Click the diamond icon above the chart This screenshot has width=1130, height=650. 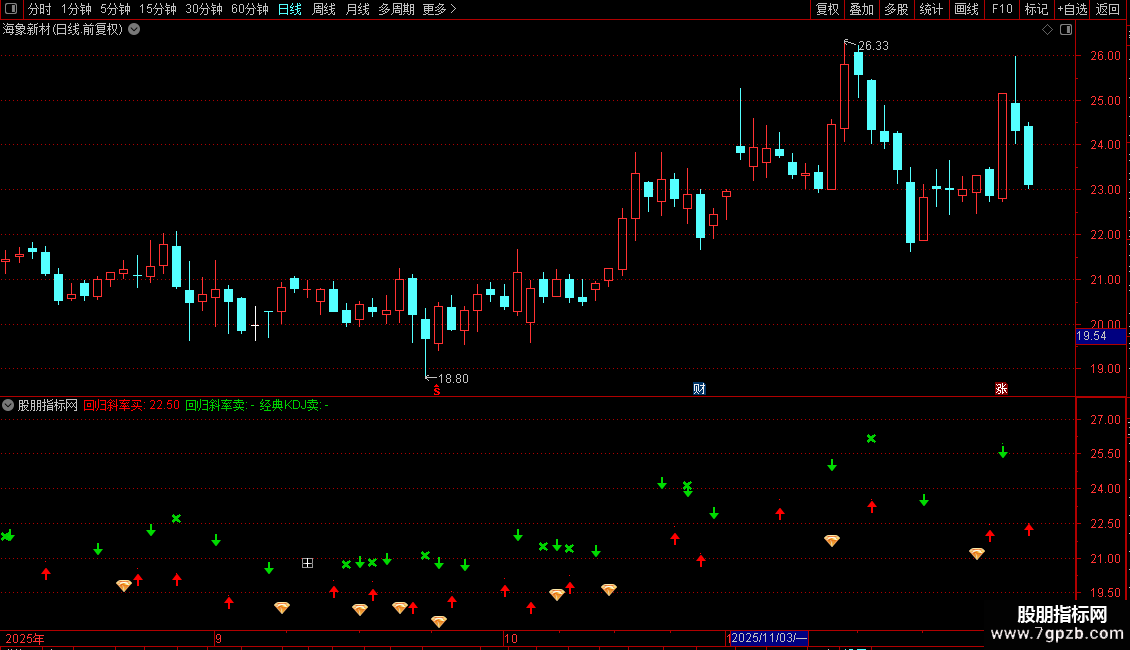pyautogui.click(x=1048, y=30)
